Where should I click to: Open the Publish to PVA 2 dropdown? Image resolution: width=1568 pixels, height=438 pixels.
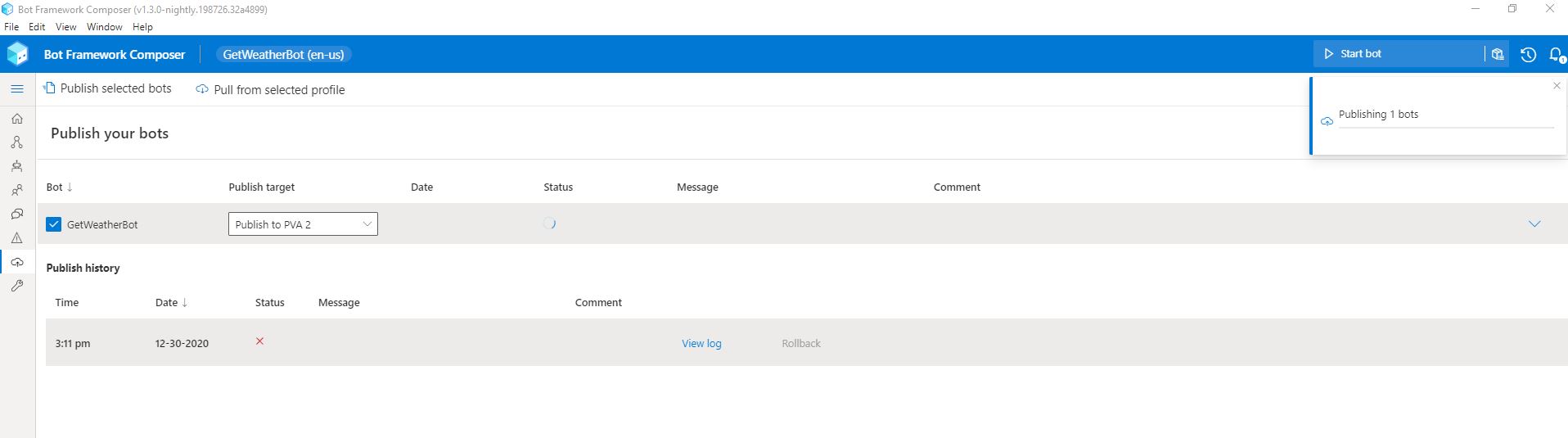click(303, 224)
